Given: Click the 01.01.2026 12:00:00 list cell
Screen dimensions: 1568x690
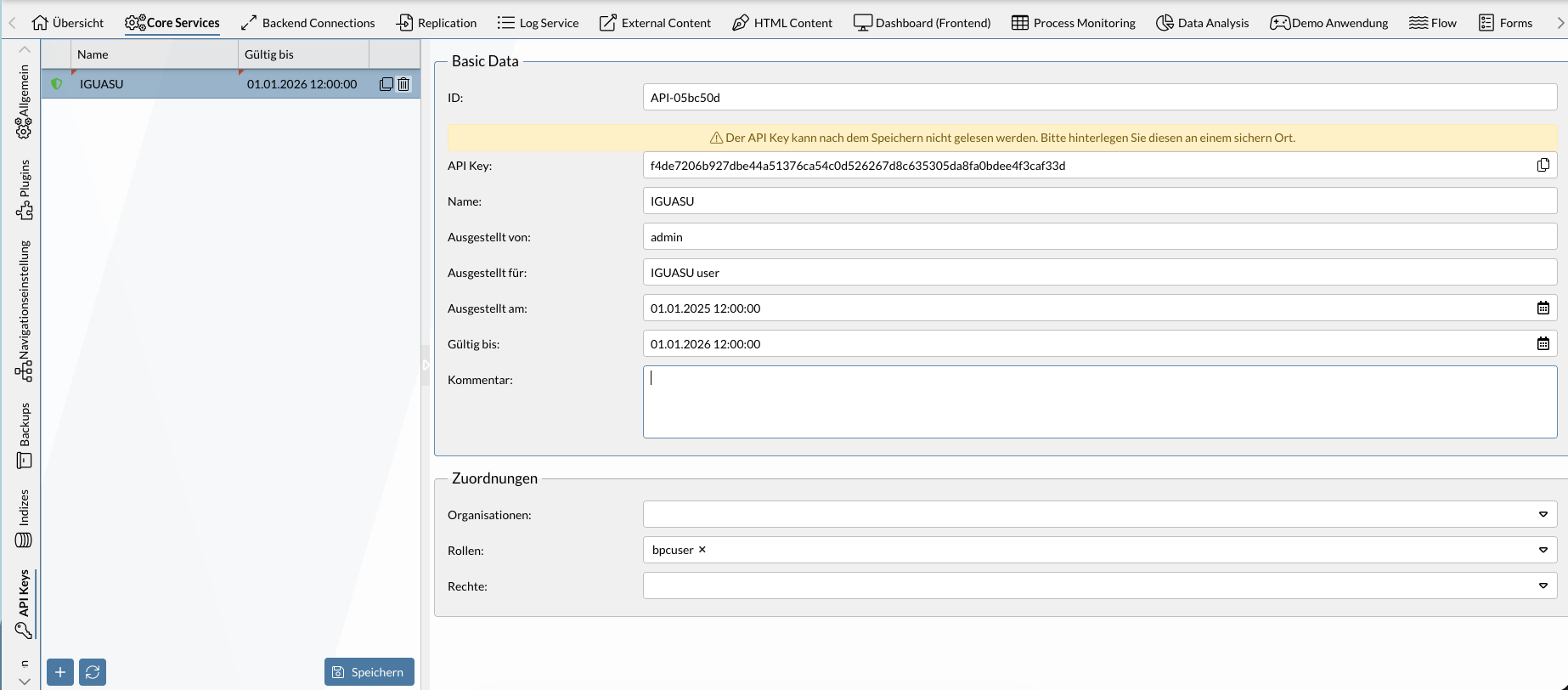Looking at the screenshot, I should click(302, 84).
